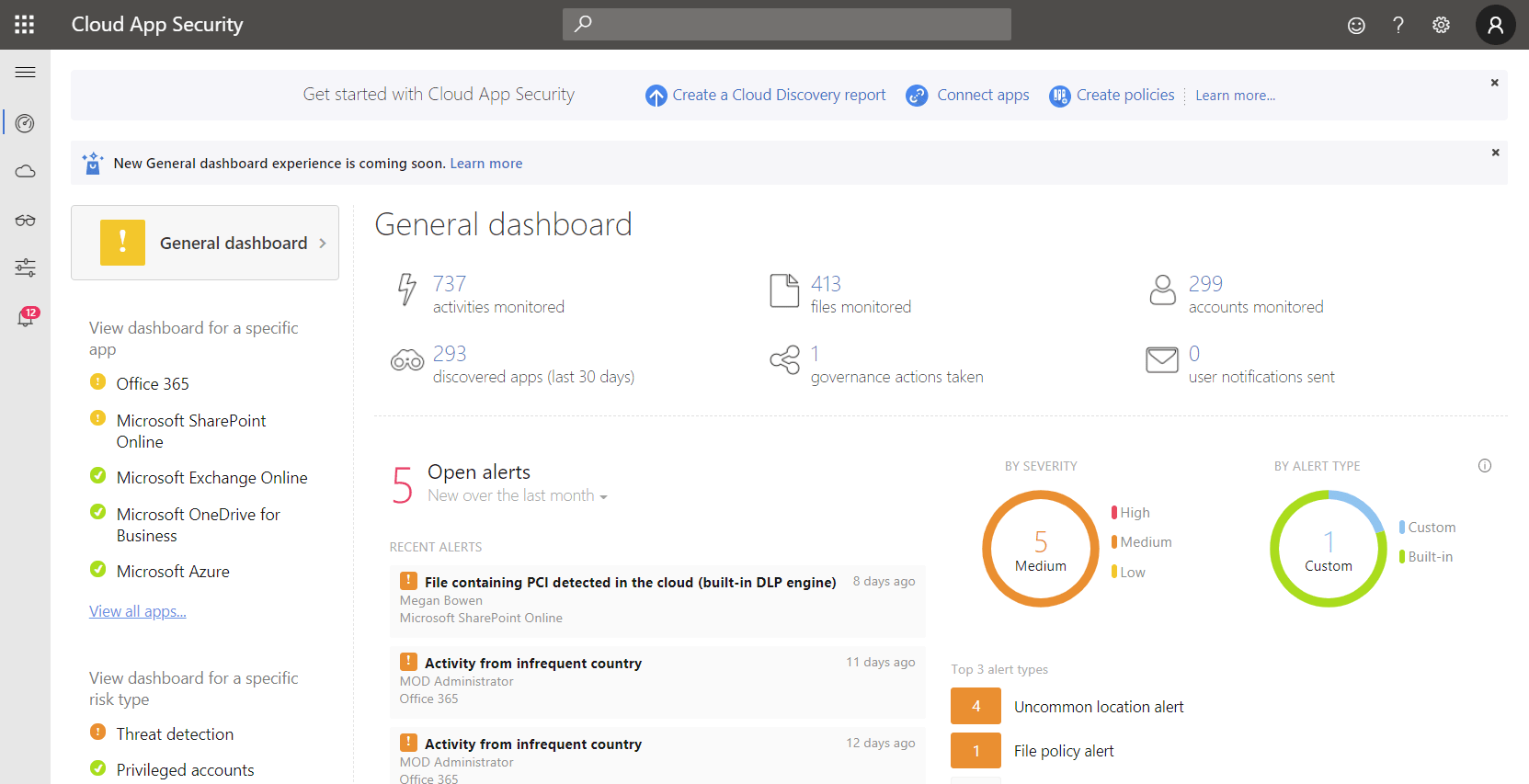Click the governance actions share icon
1529x784 pixels.
(x=785, y=359)
